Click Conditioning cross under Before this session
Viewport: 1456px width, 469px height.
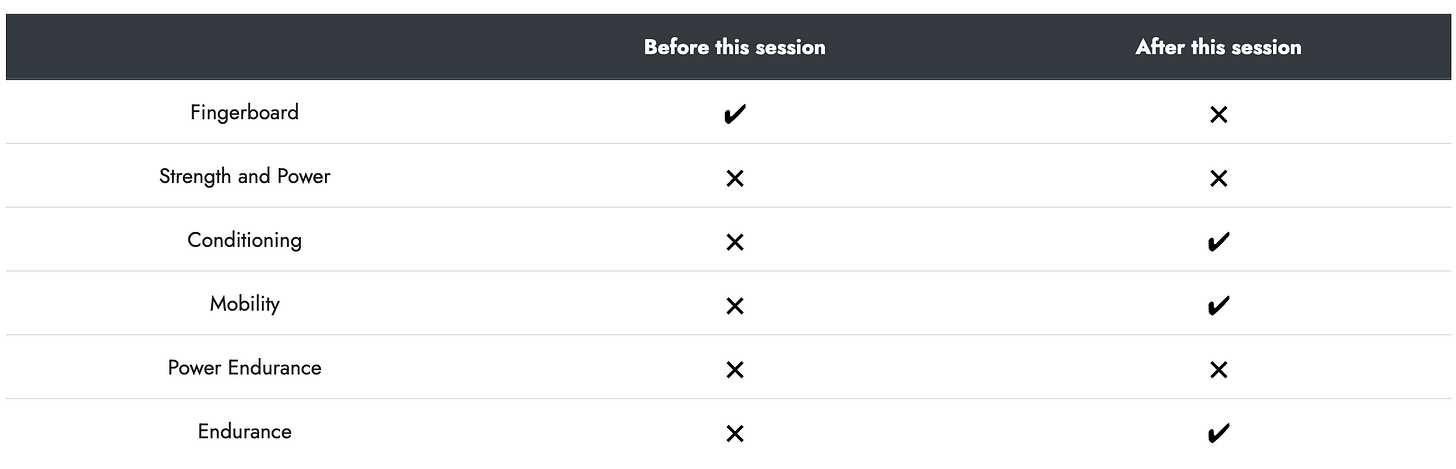pos(734,242)
